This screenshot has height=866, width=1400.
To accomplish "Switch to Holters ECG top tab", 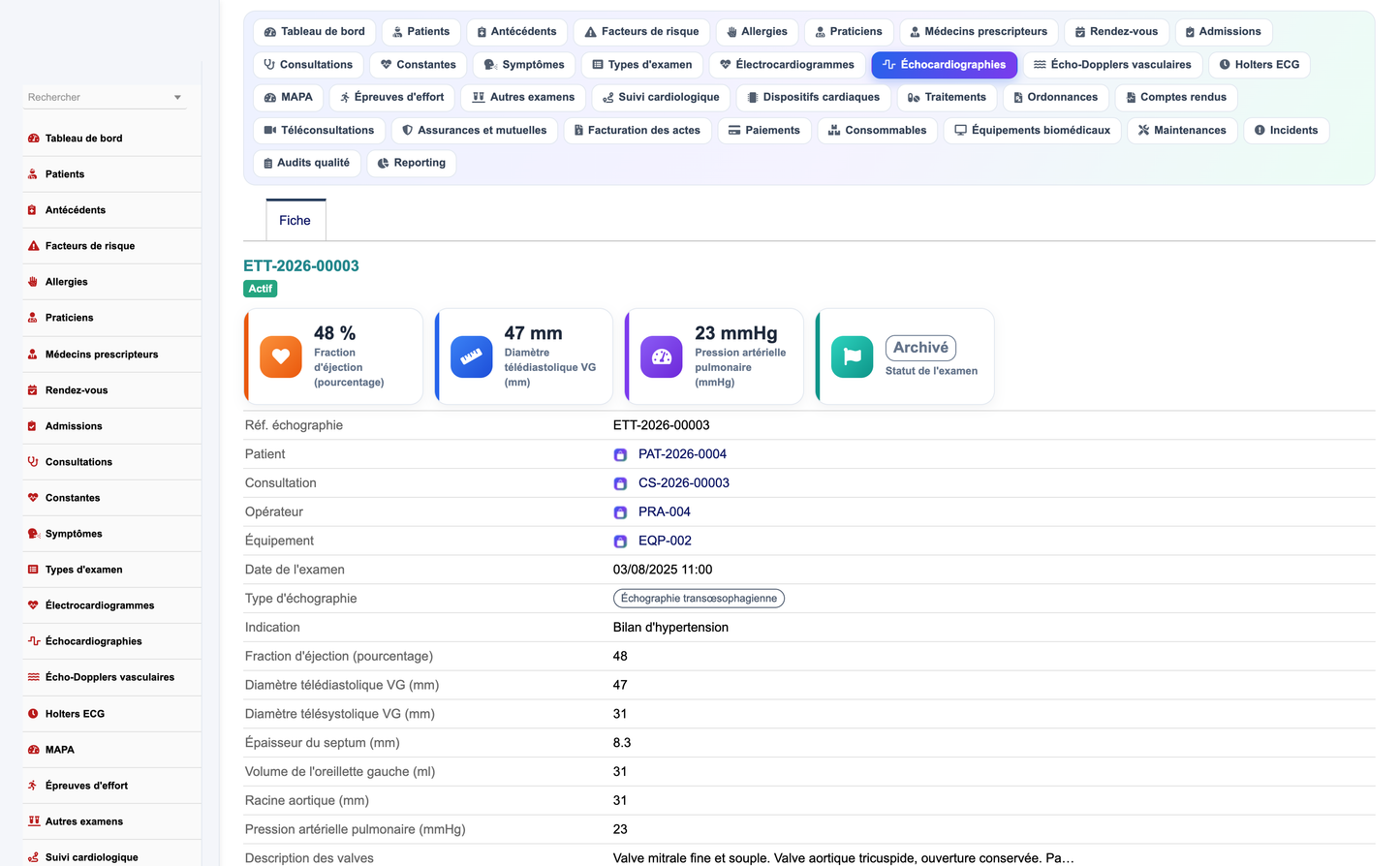I will 1260,65.
